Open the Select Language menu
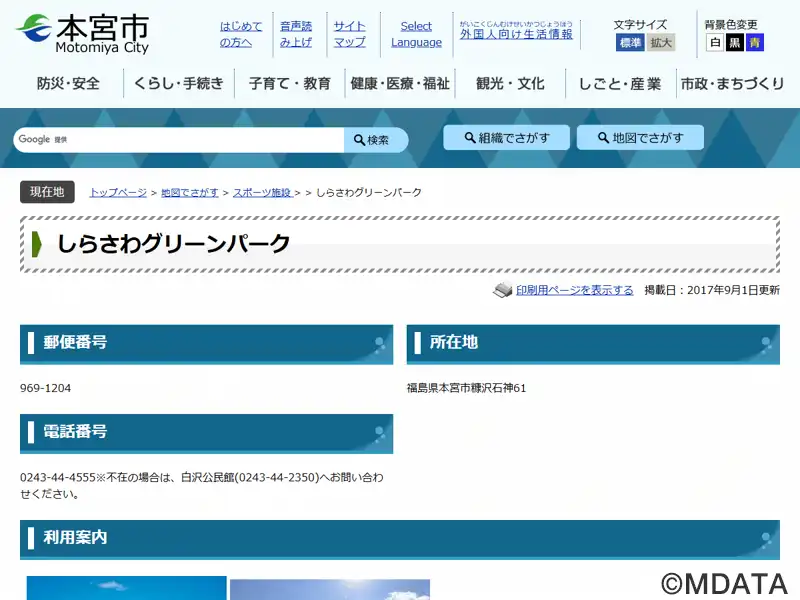Image resolution: width=800 pixels, height=600 pixels. (416, 34)
